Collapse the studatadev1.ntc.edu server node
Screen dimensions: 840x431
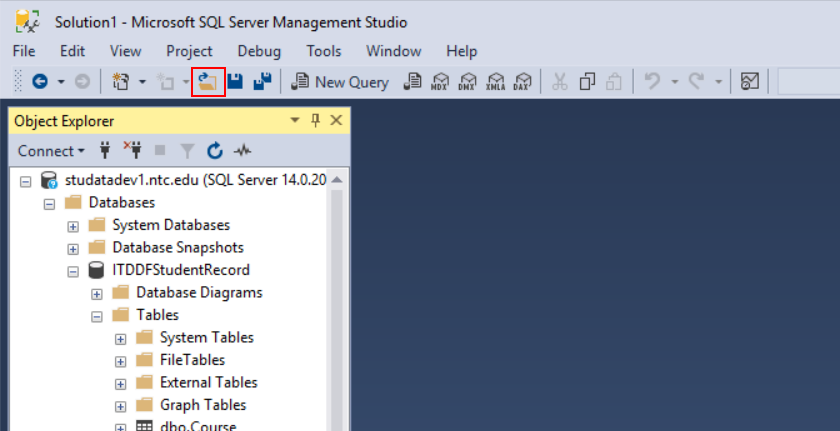coord(25,182)
